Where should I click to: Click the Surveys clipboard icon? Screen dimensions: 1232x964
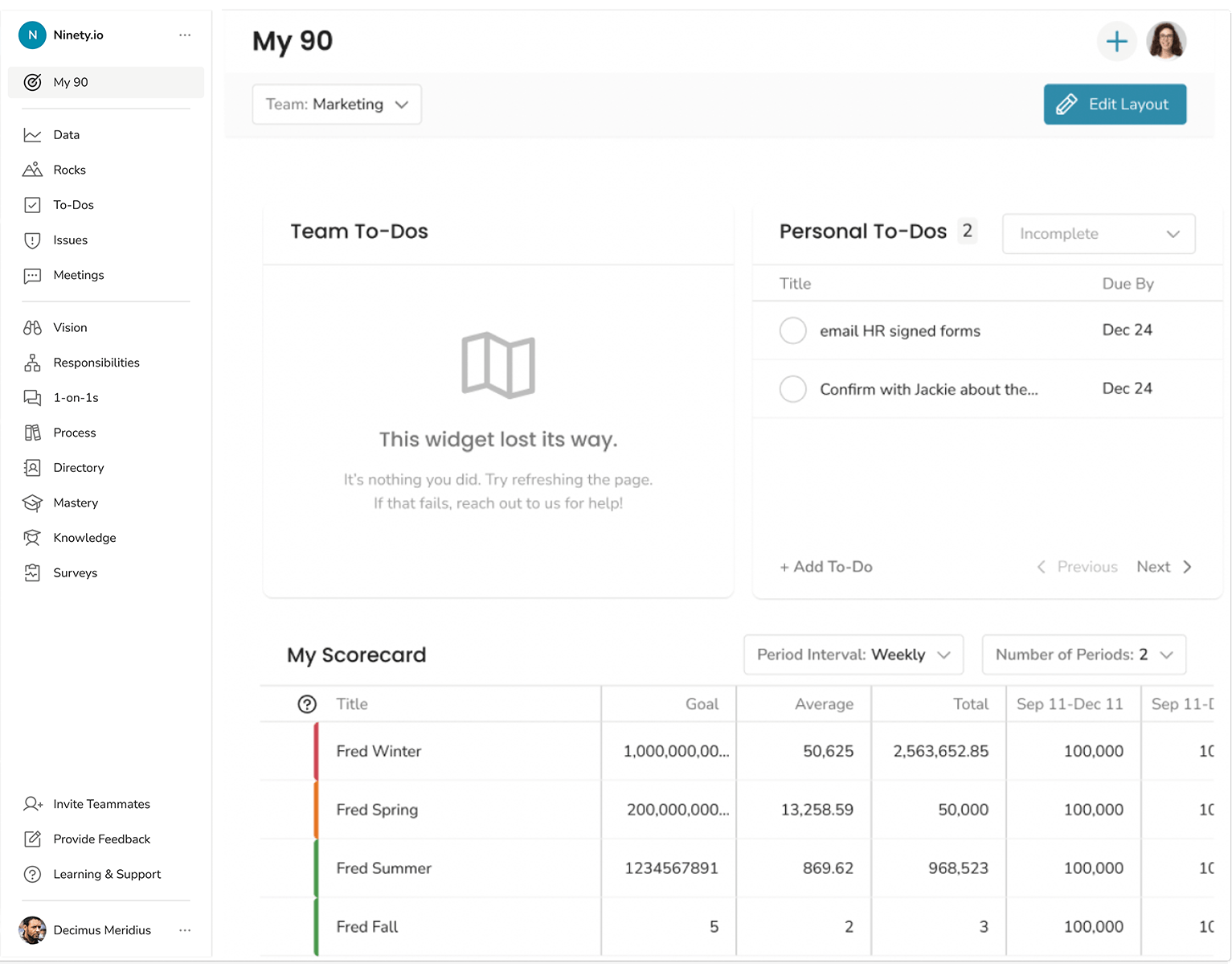[x=32, y=573]
